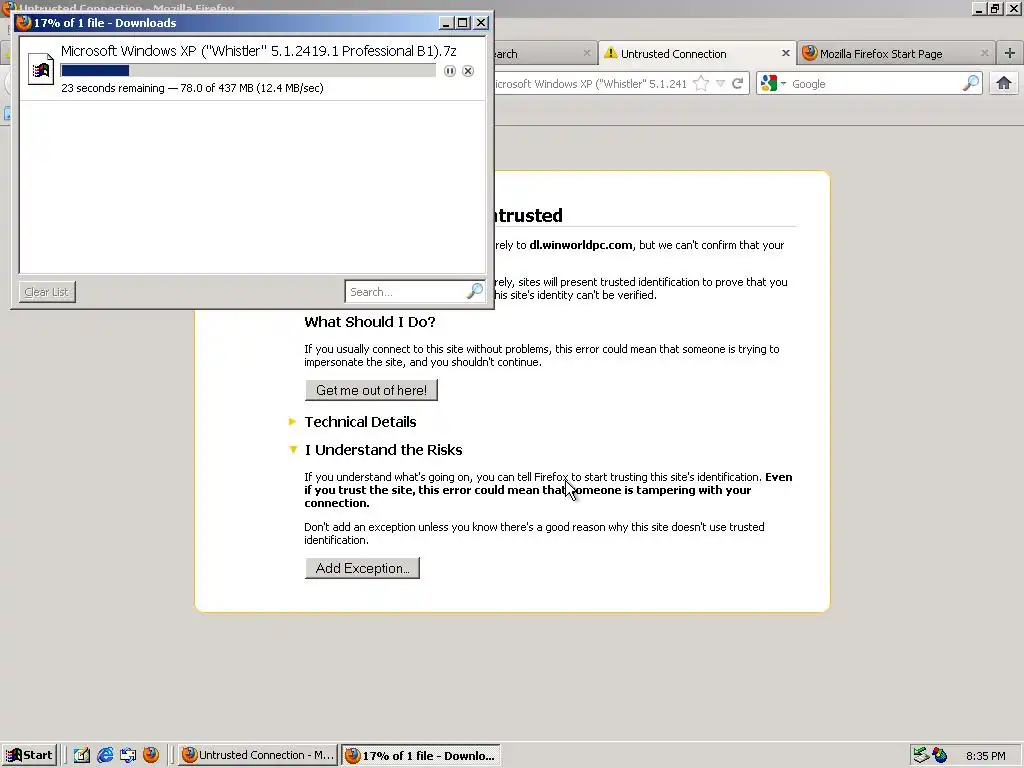Click the 8:35 PM clock
This screenshot has height=768, width=1024.
pyautogui.click(x=985, y=756)
